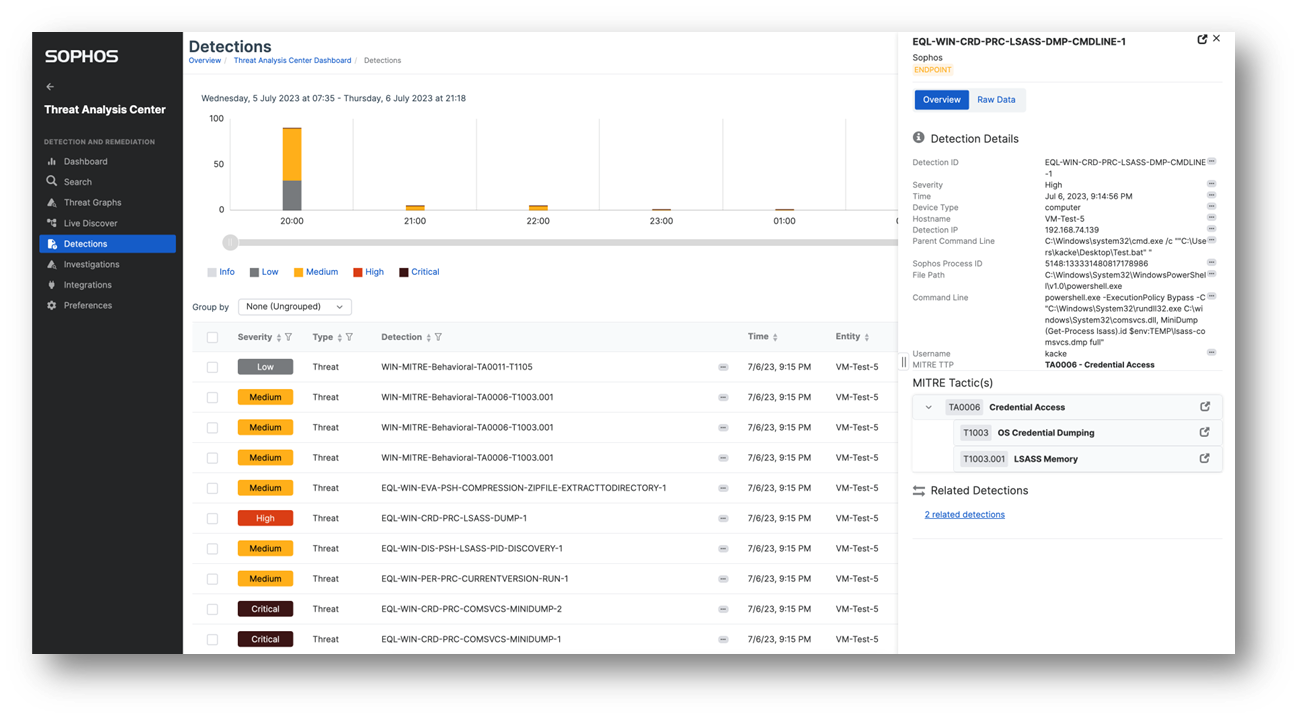The width and height of the screenshot is (1300, 719).
Task: Click the Preferences gear icon
Action: click(x=52, y=305)
